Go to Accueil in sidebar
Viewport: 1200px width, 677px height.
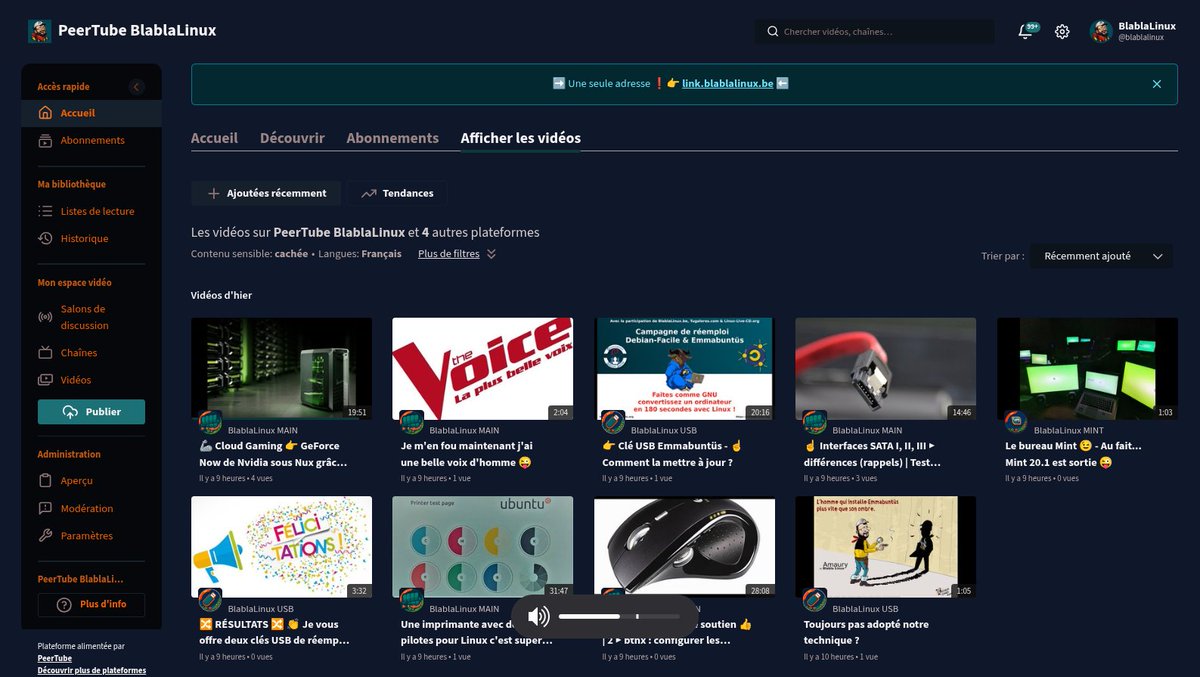(x=91, y=113)
